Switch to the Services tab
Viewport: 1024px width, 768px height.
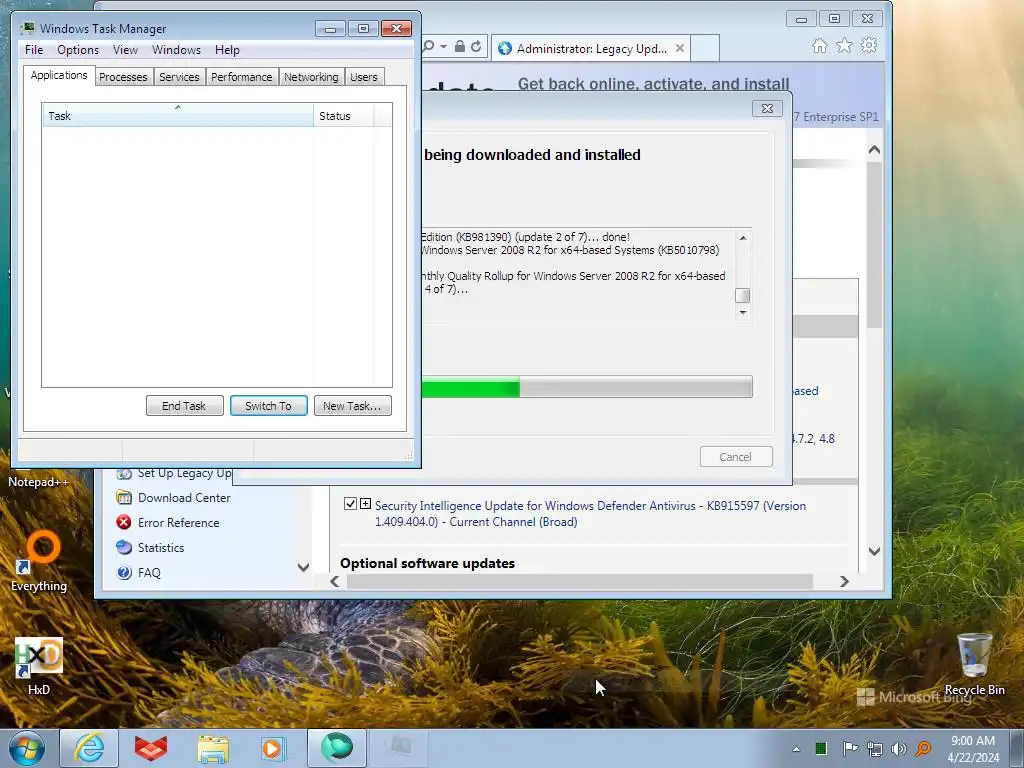point(179,77)
